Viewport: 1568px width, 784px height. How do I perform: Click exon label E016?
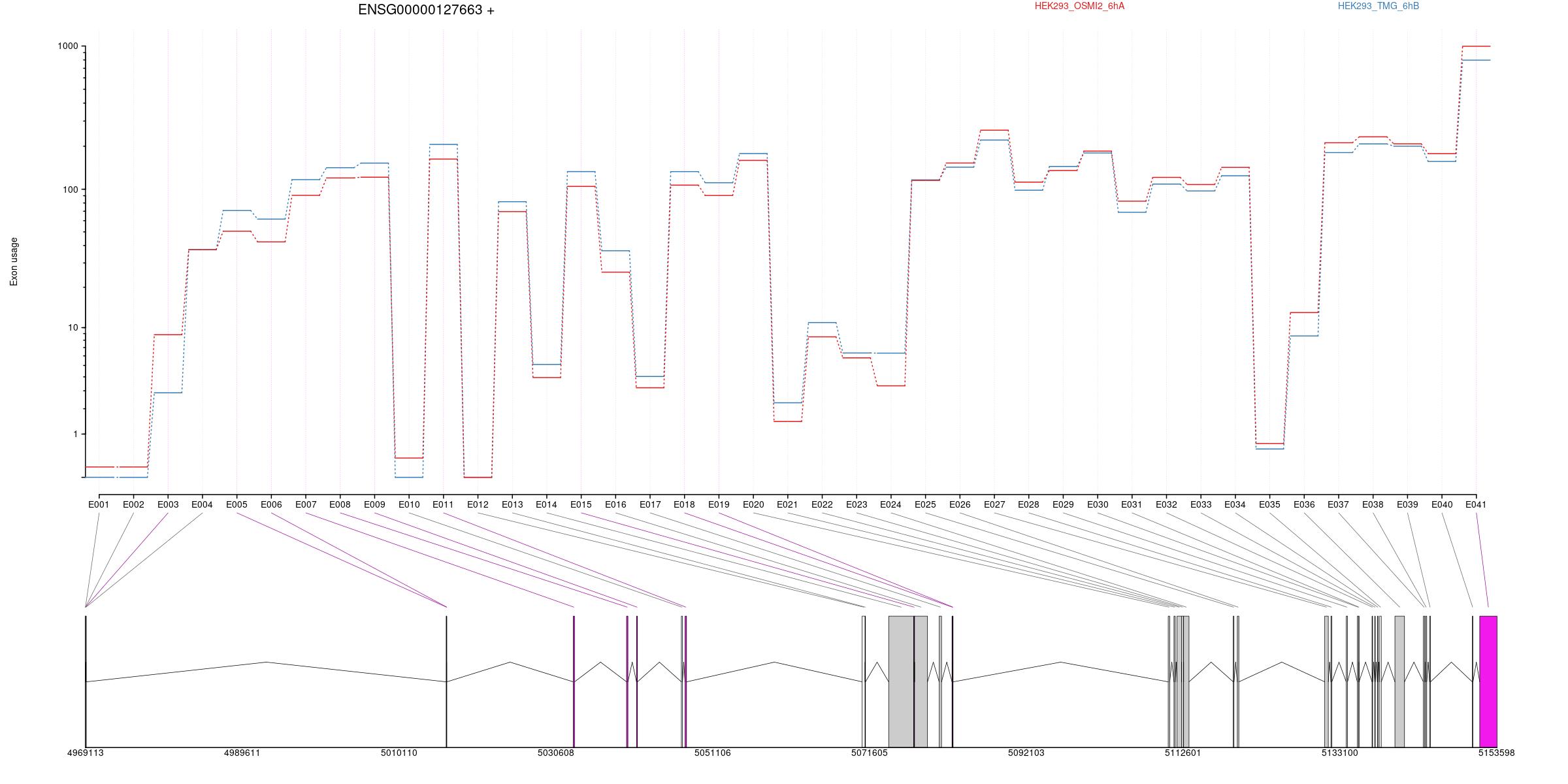tap(615, 504)
